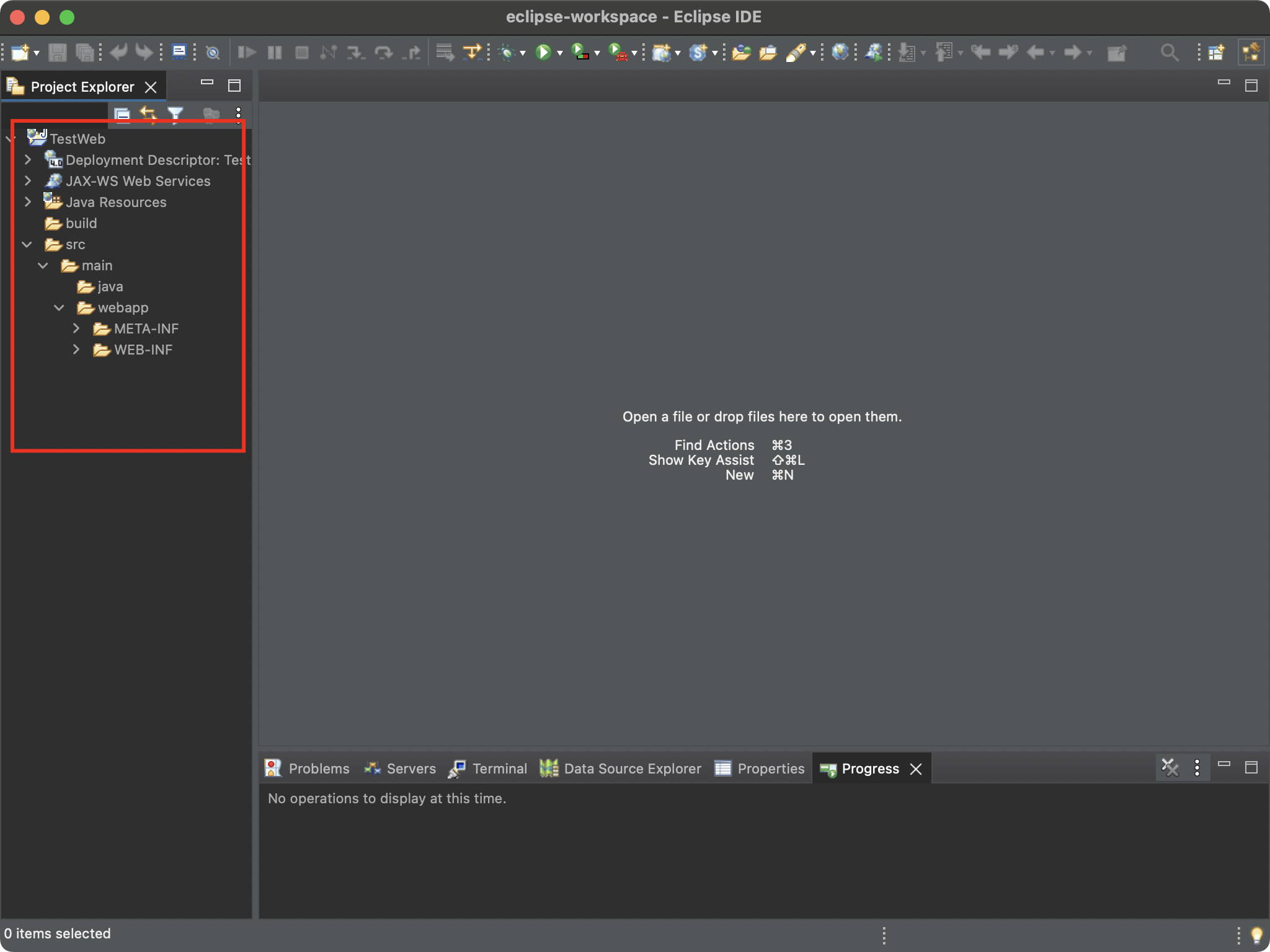
Task: Click the green Run button
Action: (x=544, y=53)
